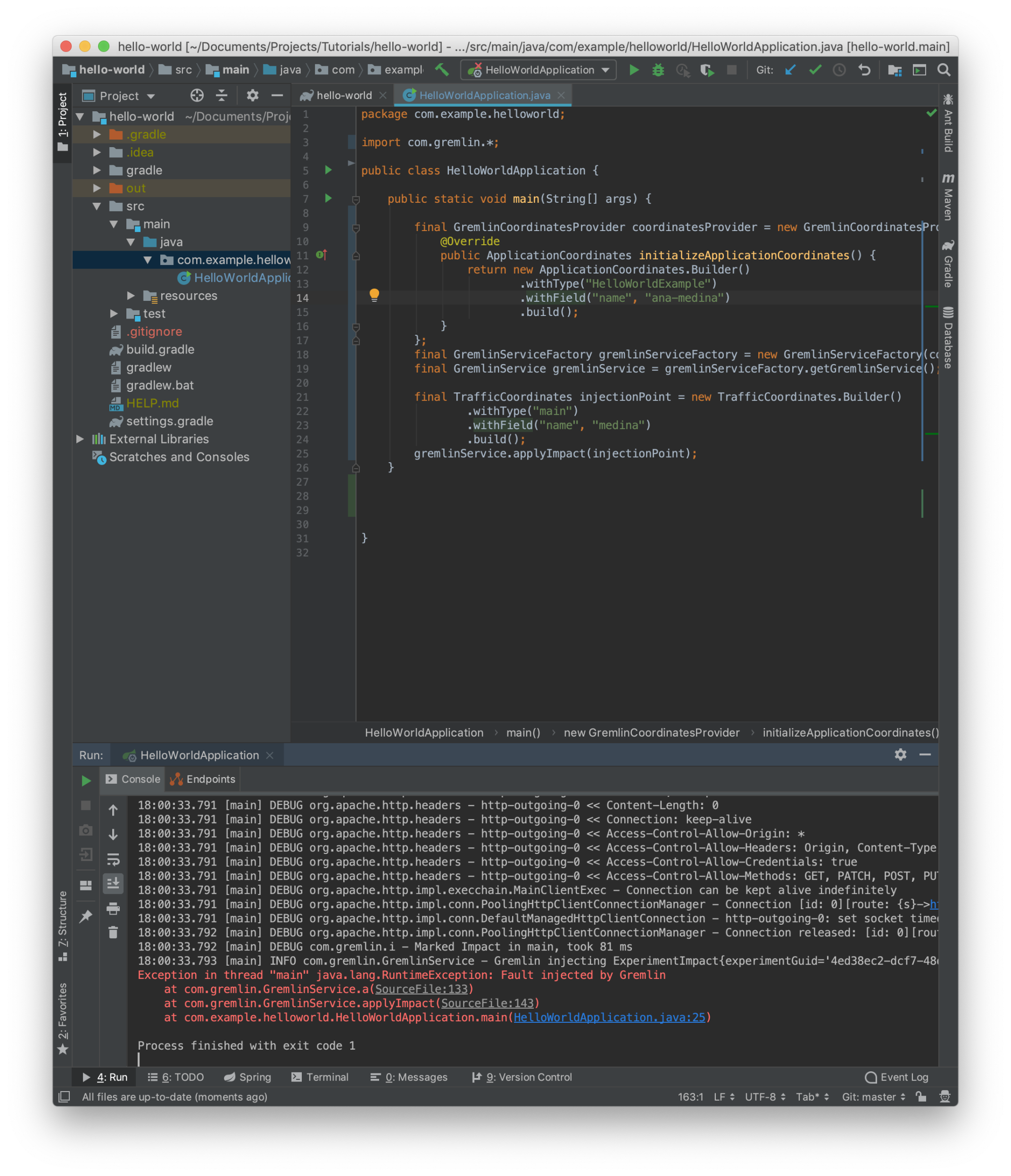This screenshot has height=1176, width=1011.
Task: Open the 6: TODO tool window
Action: pos(176,1077)
